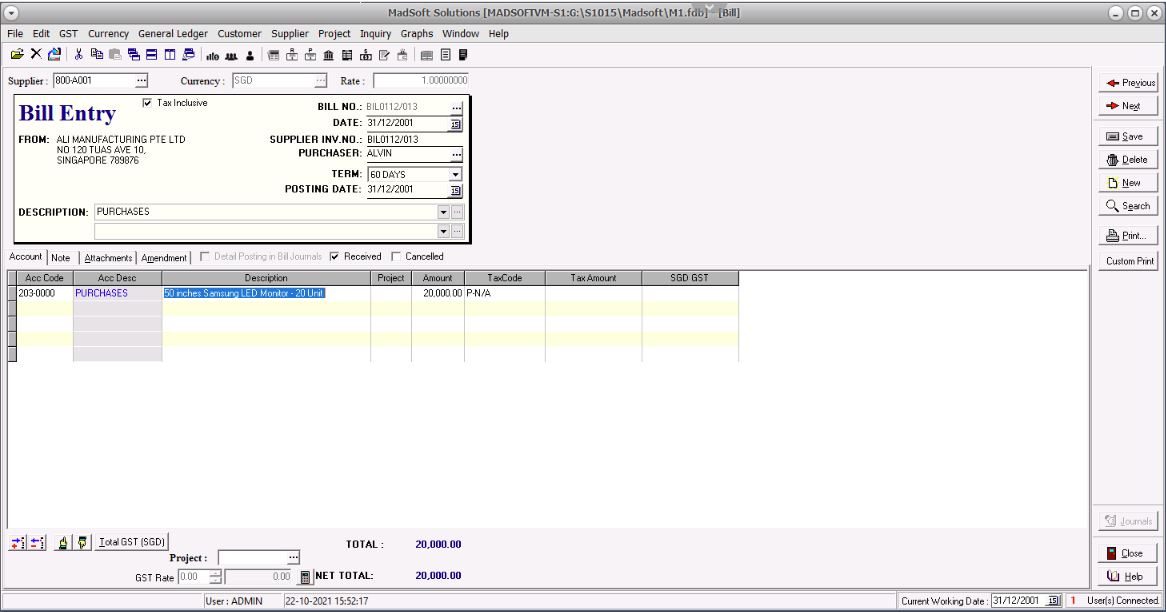Image resolution: width=1166 pixels, height=612 pixels.
Task: Click the SUPPLIER INV.NO. input field
Action: (414, 139)
